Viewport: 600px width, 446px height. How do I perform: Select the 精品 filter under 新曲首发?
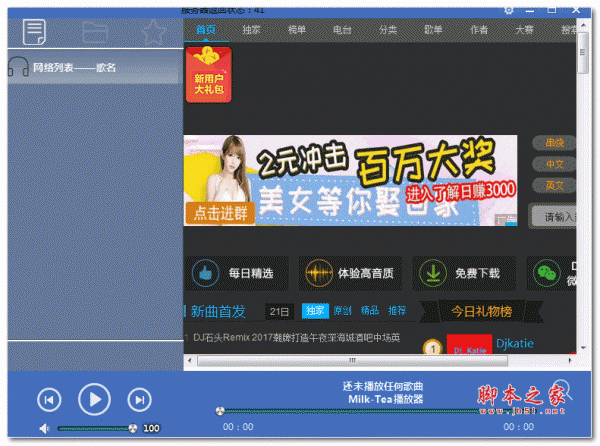coord(370,311)
